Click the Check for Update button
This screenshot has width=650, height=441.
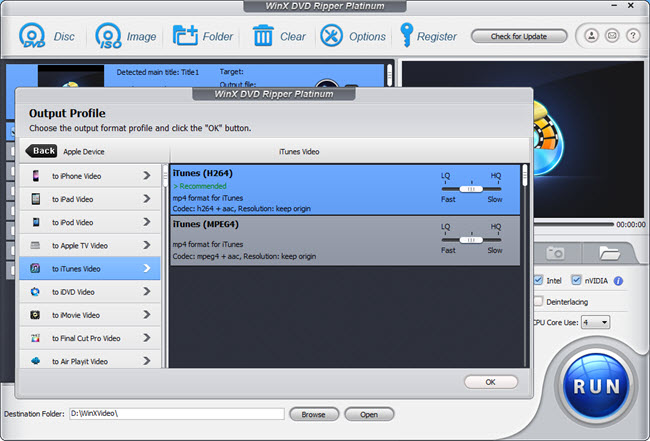pos(519,36)
